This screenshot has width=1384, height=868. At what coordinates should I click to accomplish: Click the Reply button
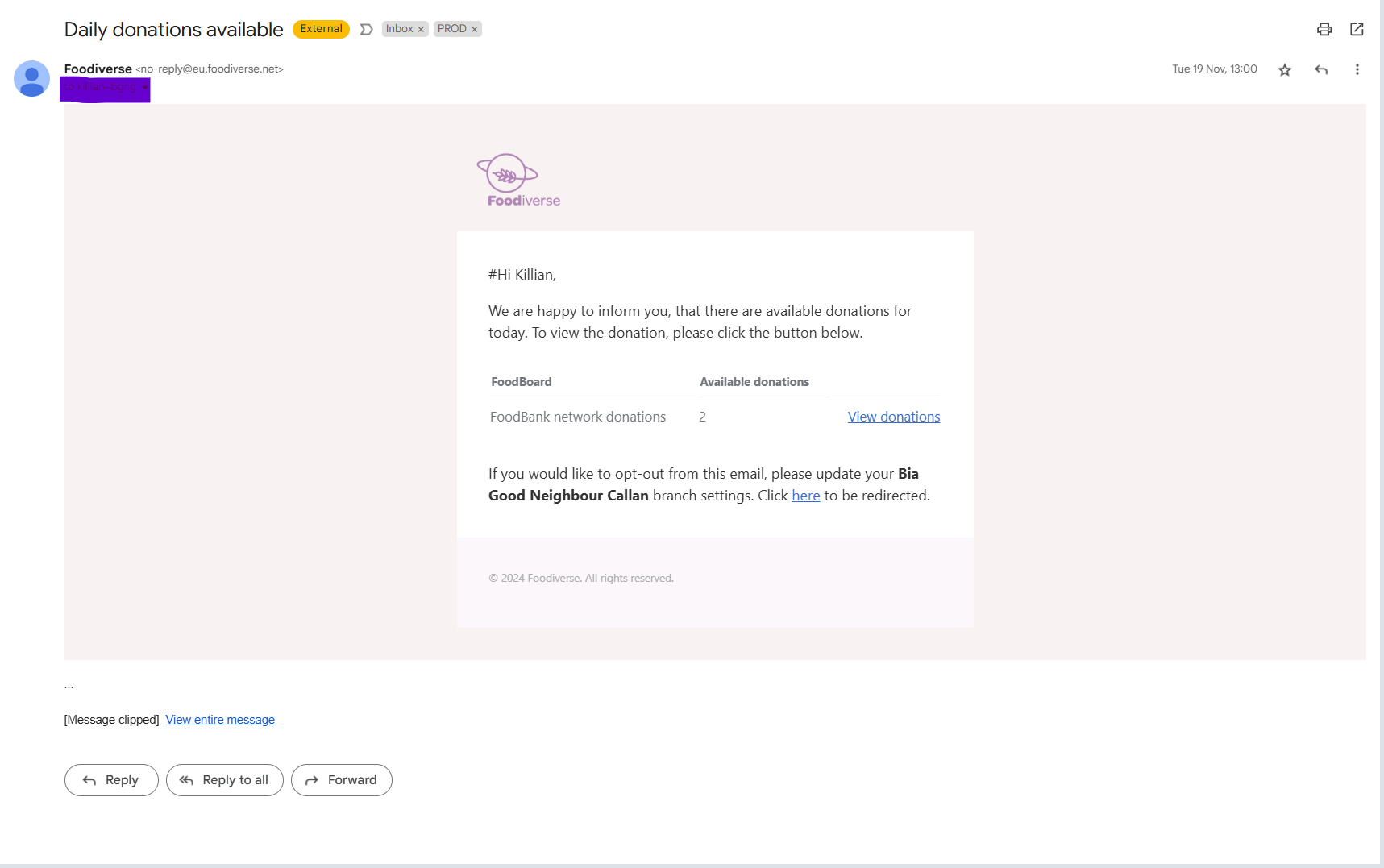111,780
